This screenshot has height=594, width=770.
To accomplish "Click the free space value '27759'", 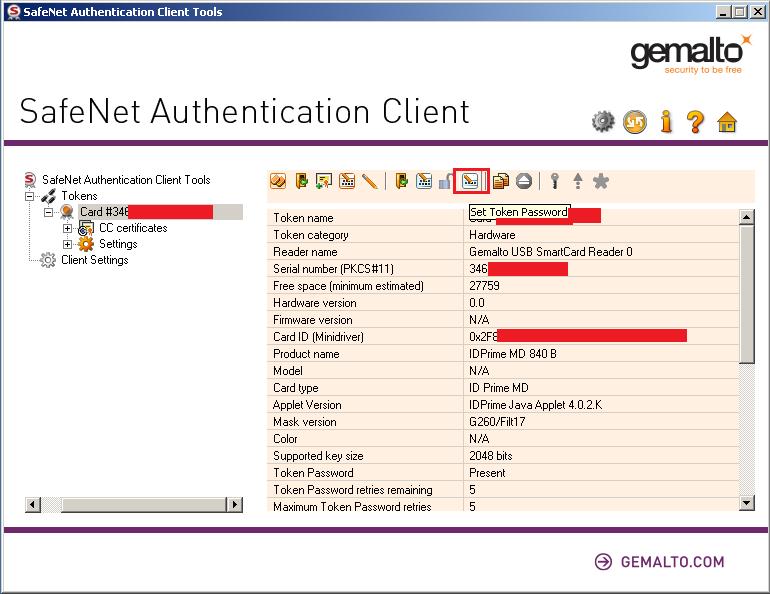I will pos(484,286).
